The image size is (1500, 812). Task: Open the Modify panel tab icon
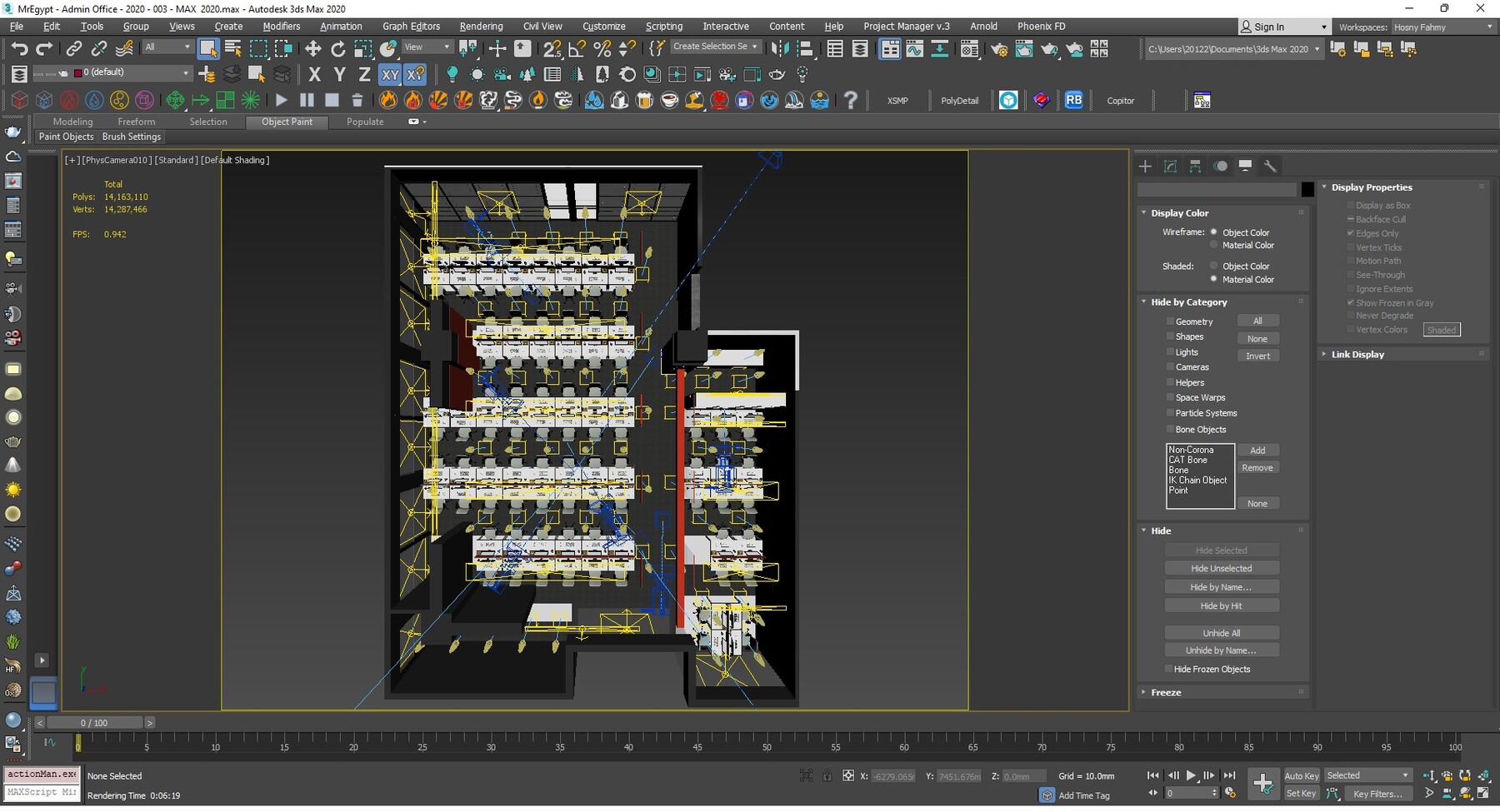click(1170, 167)
